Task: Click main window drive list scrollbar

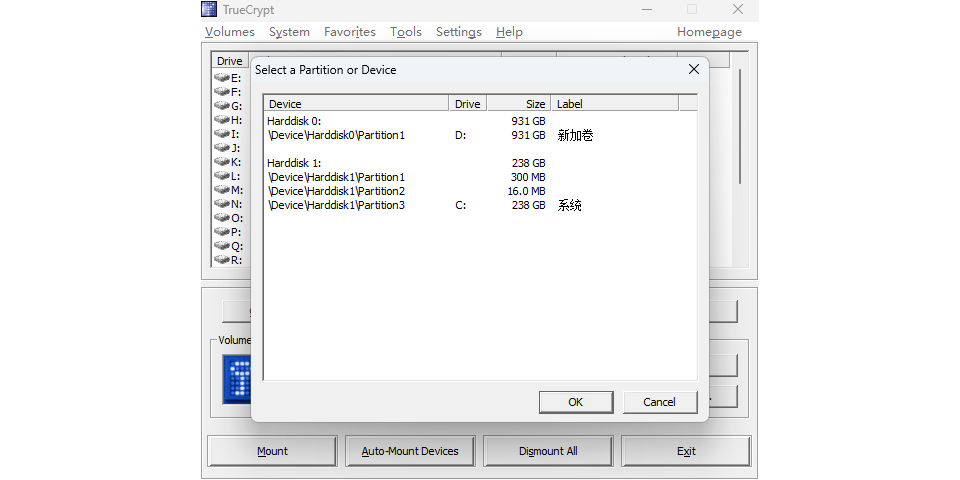Action: point(740,126)
